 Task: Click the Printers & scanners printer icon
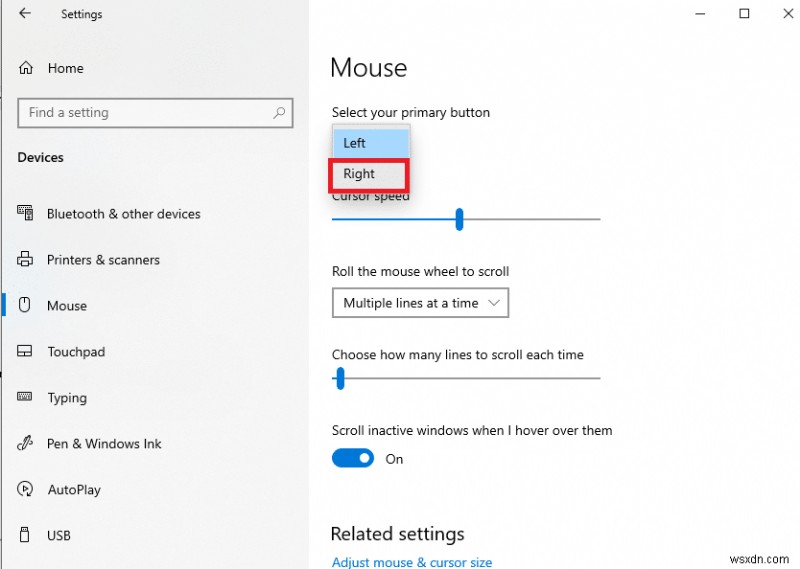click(25, 259)
